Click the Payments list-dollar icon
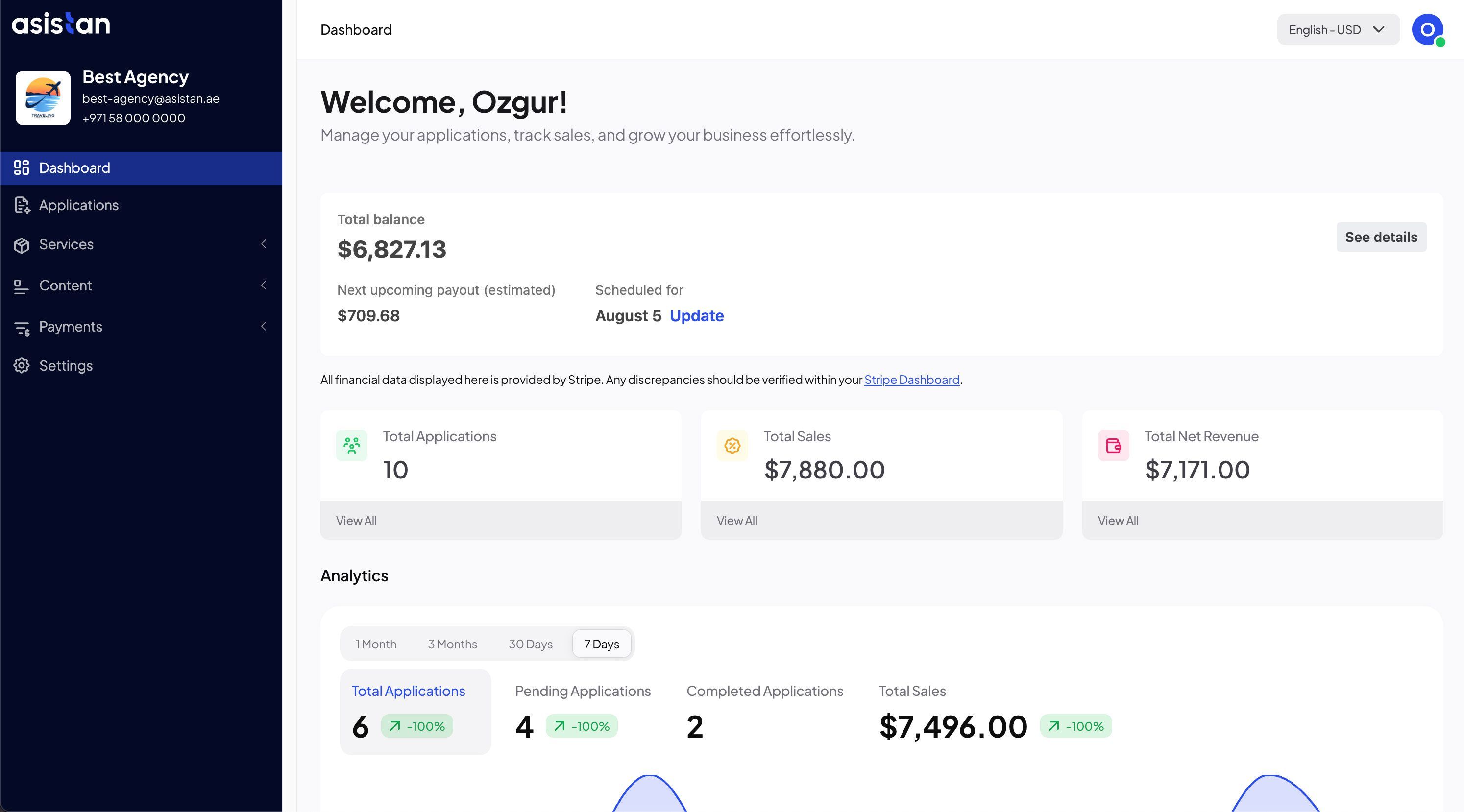Viewport: 1464px width, 812px height. tap(22, 328)
